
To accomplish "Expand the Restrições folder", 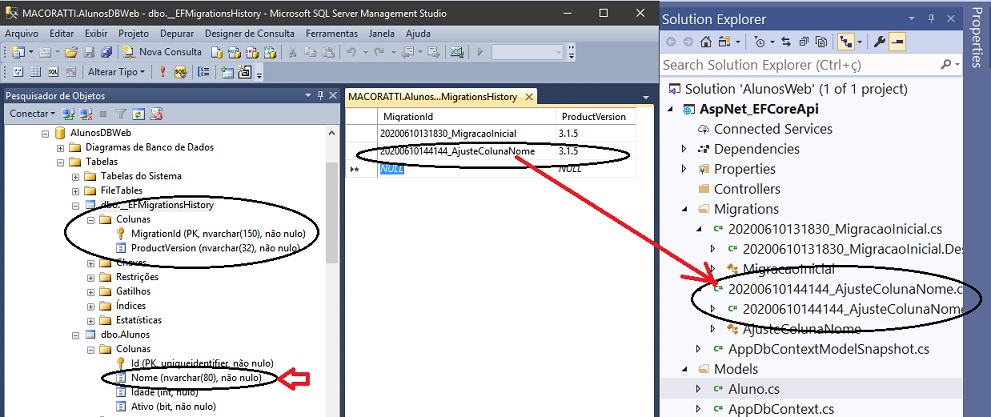I will 90,277.
